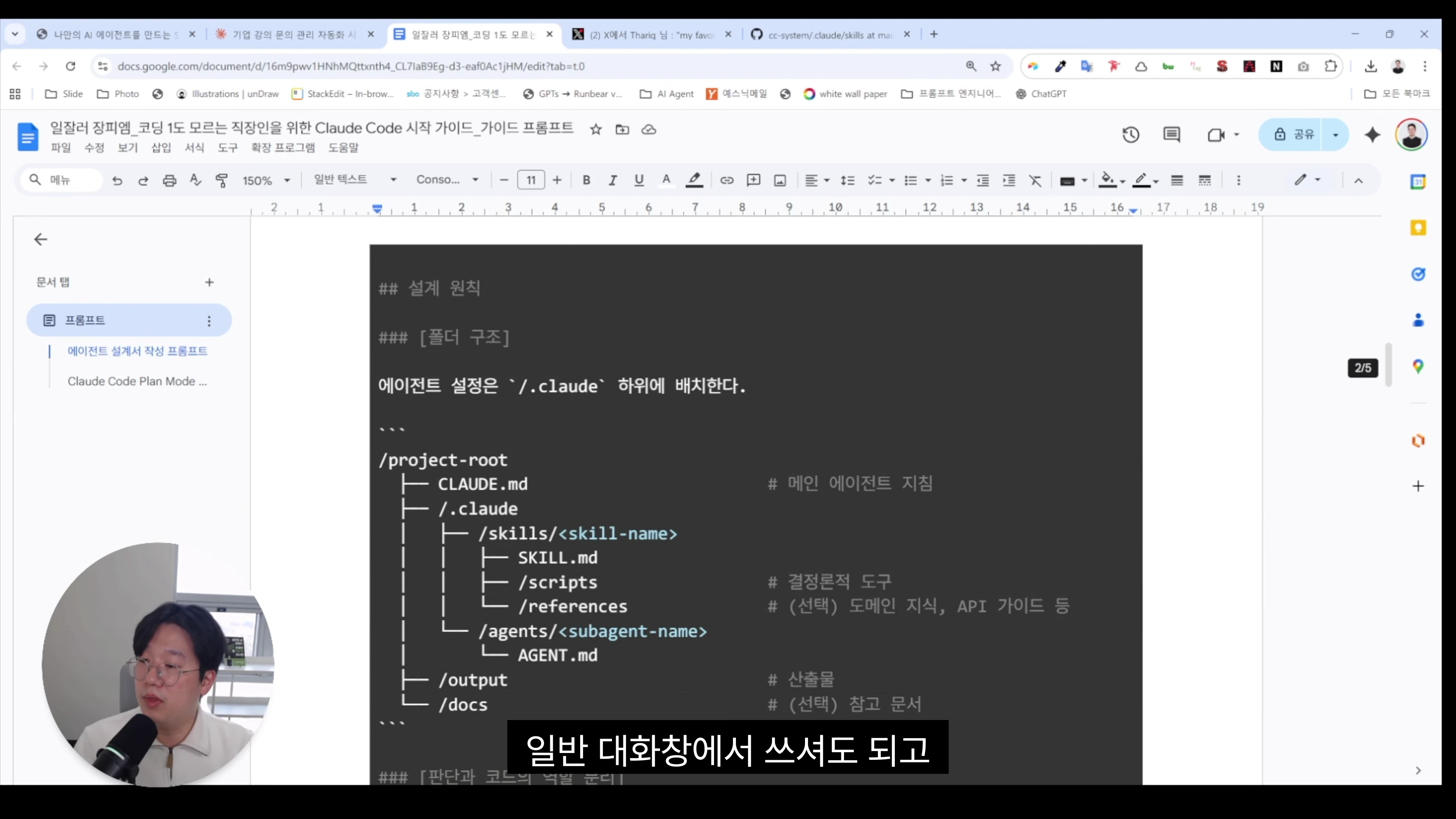Go to 에이전트 설계서 작성 프롬프트 heading
The width and height of the screenshot is (1456, 819).
pyautogui.click(x=137, y=351)
